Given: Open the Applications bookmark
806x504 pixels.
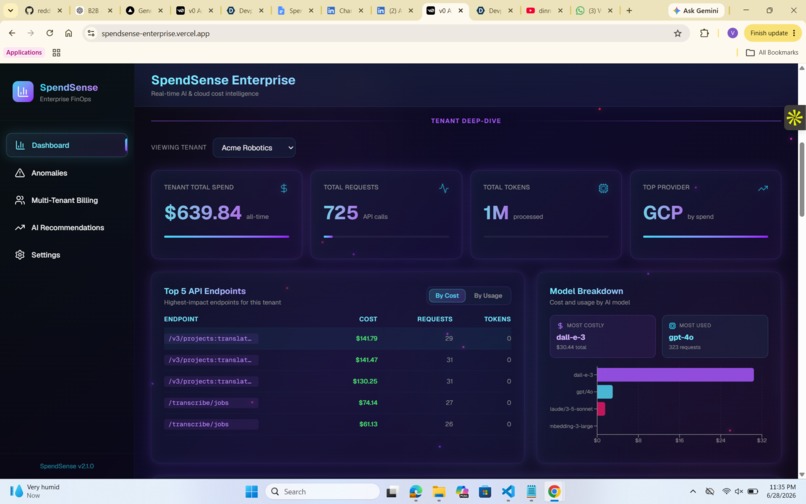Looking at the screenshot, I should [24, 52].
